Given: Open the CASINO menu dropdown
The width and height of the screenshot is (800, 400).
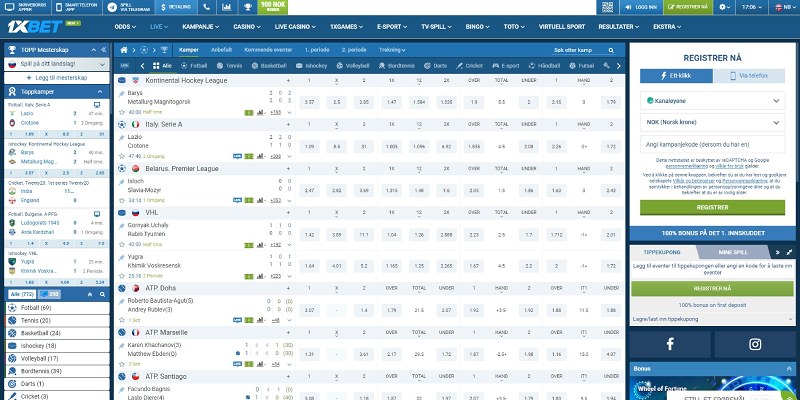Looking at the screenshot, I should (247, 27).
